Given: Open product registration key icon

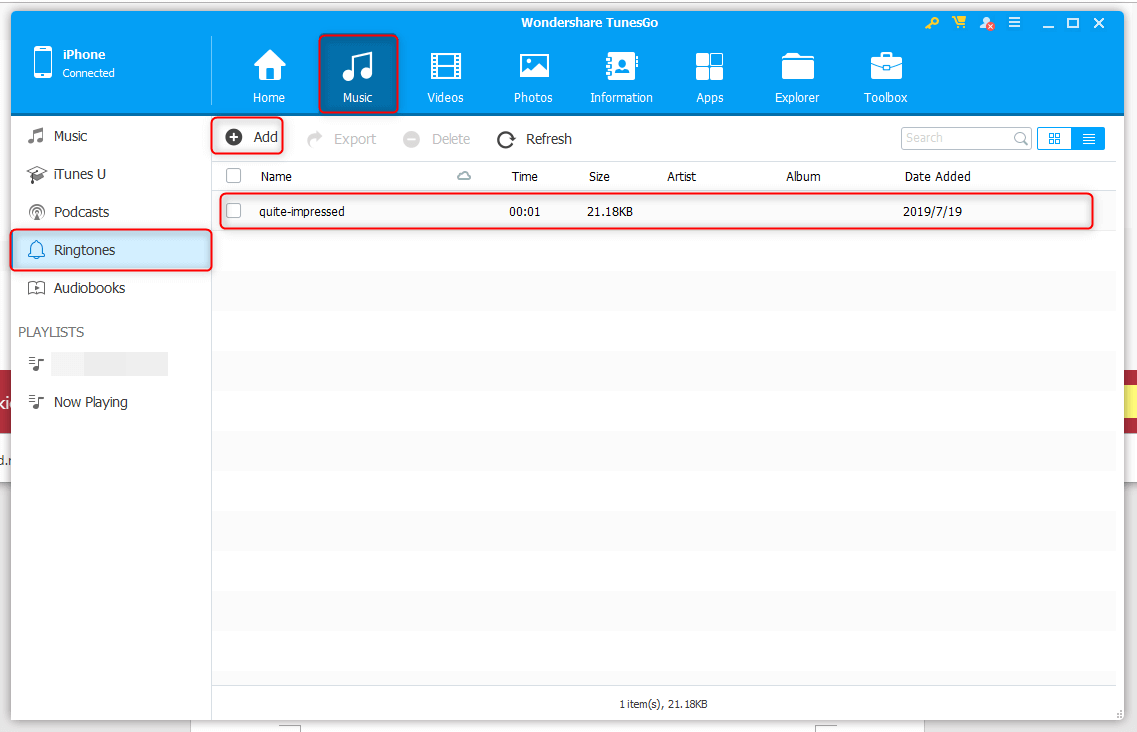Looking at the screenshot, I should coord(932,22).
